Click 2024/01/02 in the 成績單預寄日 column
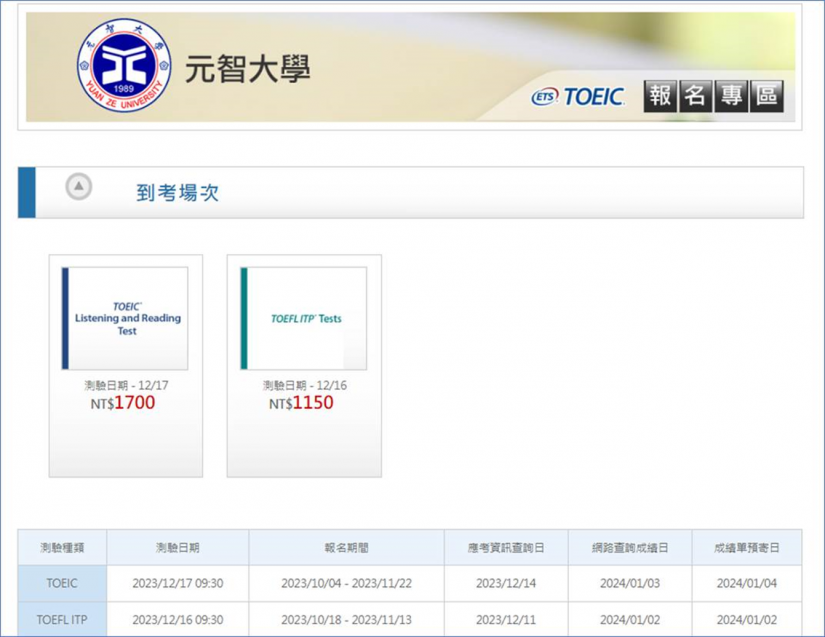 [x=747, y=620]
